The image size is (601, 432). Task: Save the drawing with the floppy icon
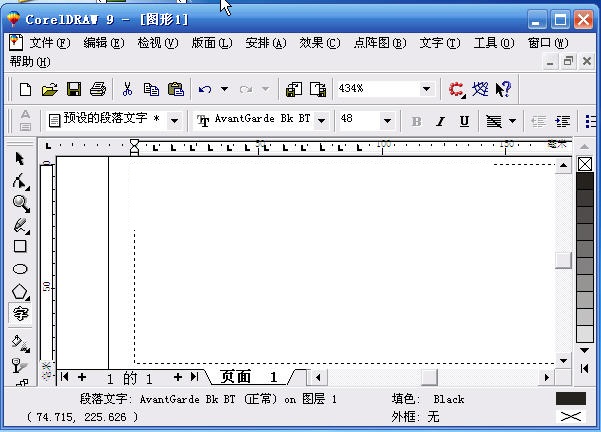74,89
